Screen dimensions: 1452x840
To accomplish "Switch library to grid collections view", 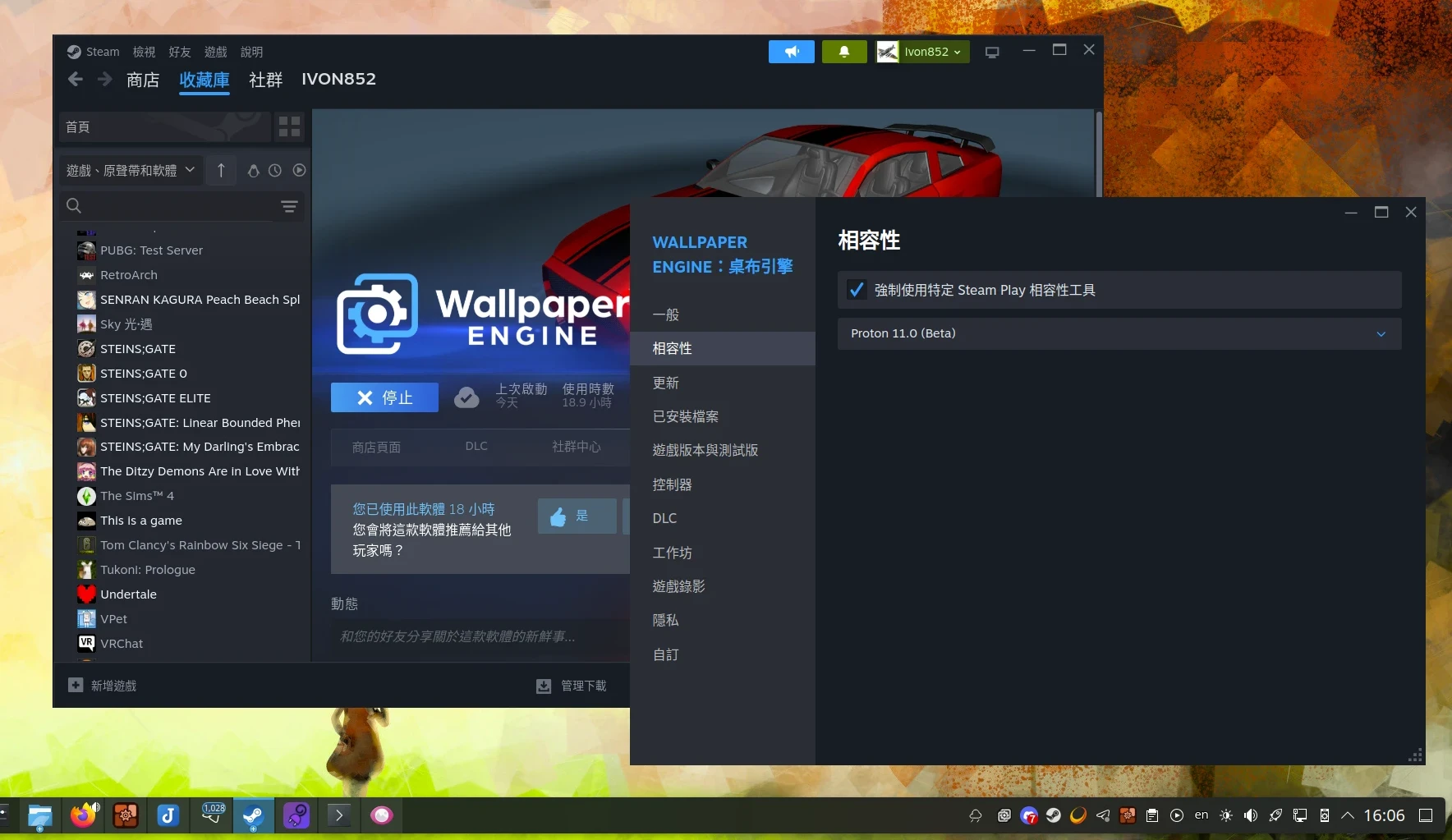I will click(290, 126).
